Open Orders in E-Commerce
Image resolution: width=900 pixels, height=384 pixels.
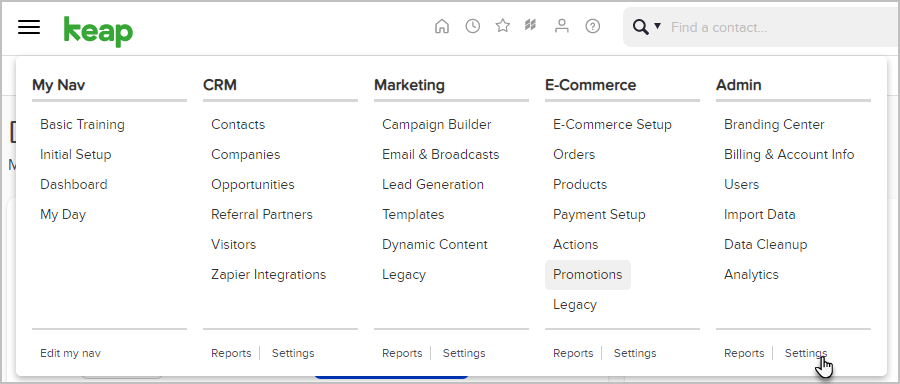[574, 154]
